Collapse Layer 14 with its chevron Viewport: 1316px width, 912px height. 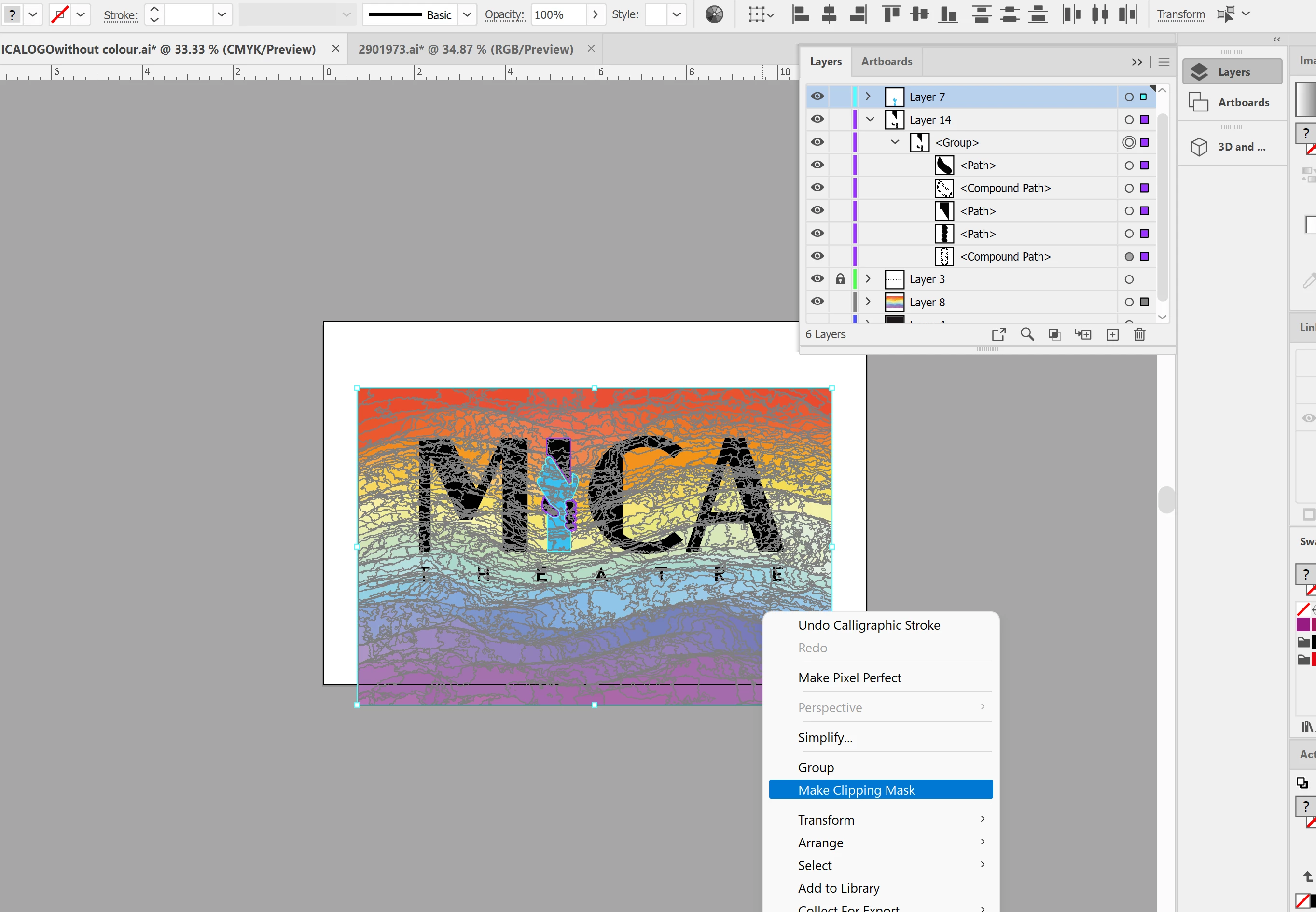pyautogui.click(x=870, y=120)
